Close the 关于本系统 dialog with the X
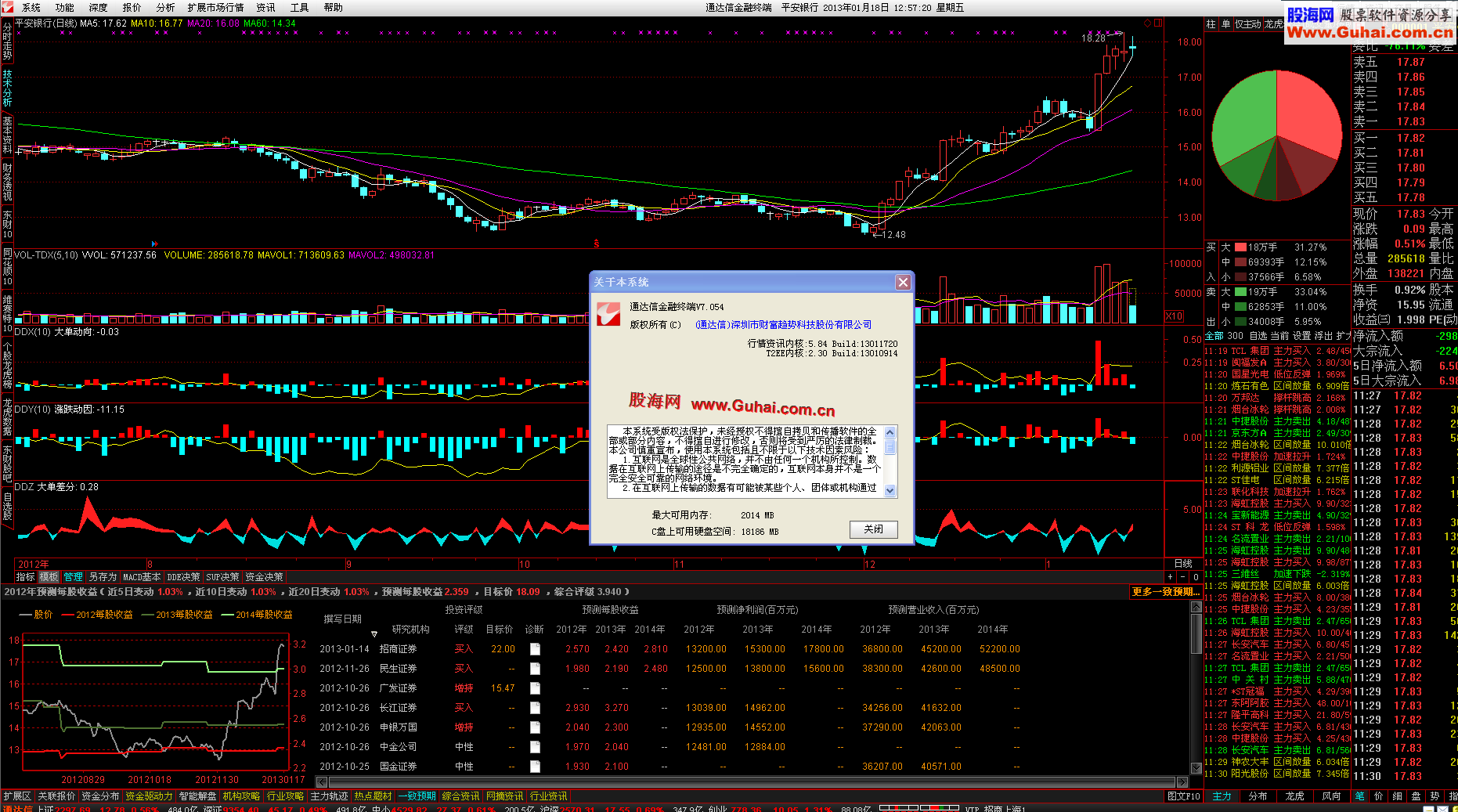This screenshot has height=812, width=1458. [x=903, y=283]
